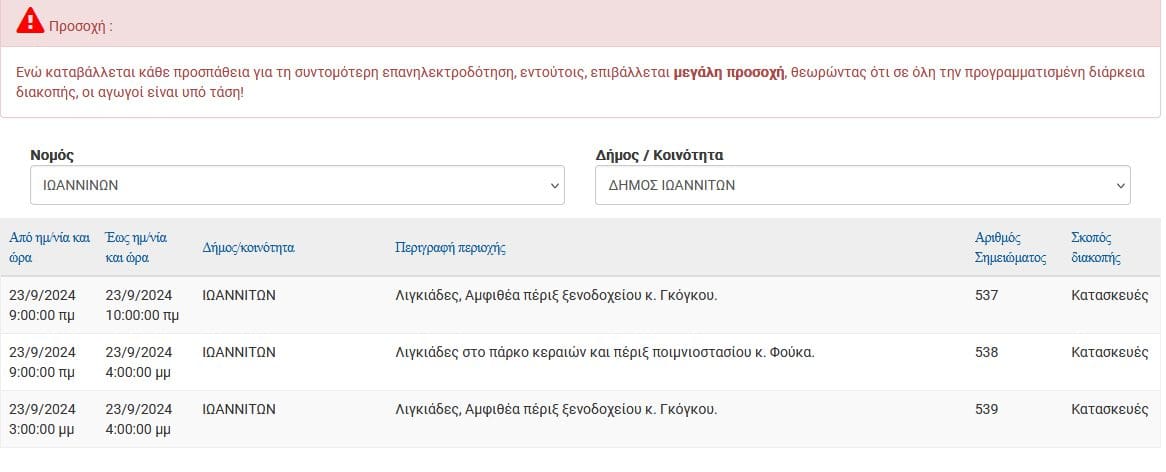Sort by Αριθμός Σημειώματος column header
The width and height of the screenshot is (1166, 472).
point(1011,248)
